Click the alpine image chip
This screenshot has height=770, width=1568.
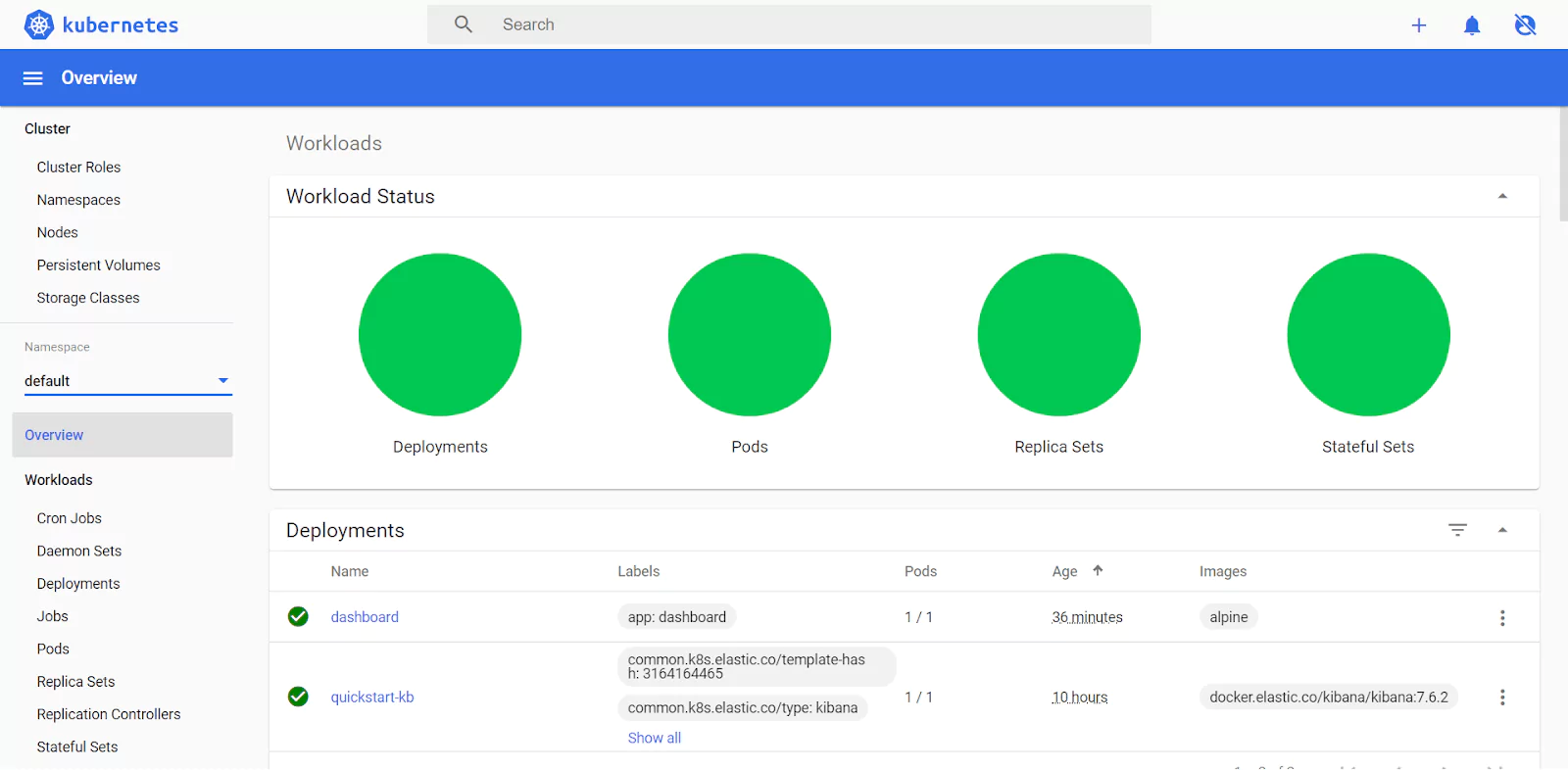click(x=1229, y=617)
